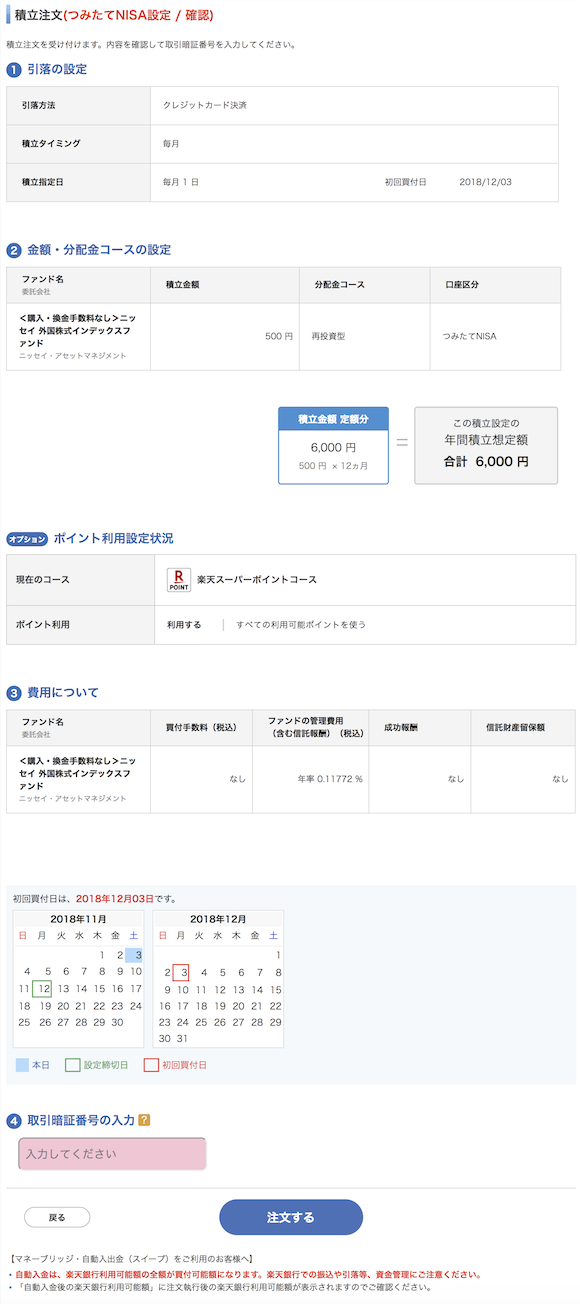Click the green 設定締切日 legend box
The image size is (580, 1304).
72,1065
